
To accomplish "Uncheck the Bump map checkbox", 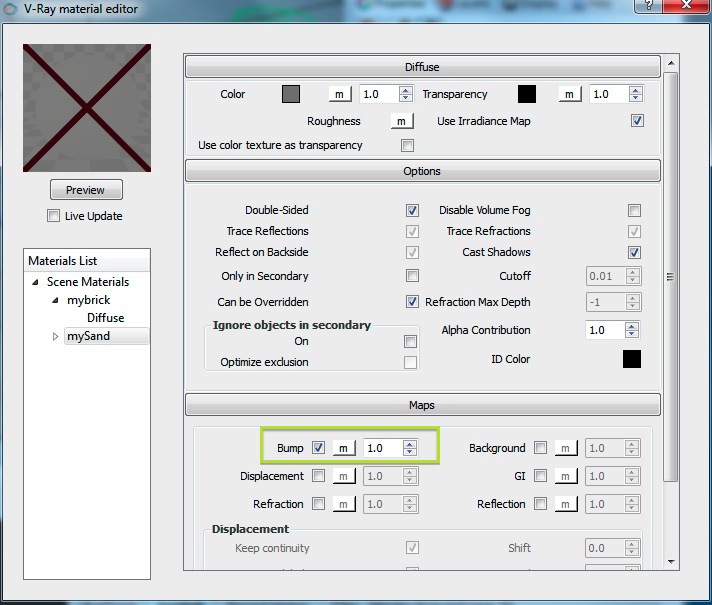I will (x=319, y=447).
